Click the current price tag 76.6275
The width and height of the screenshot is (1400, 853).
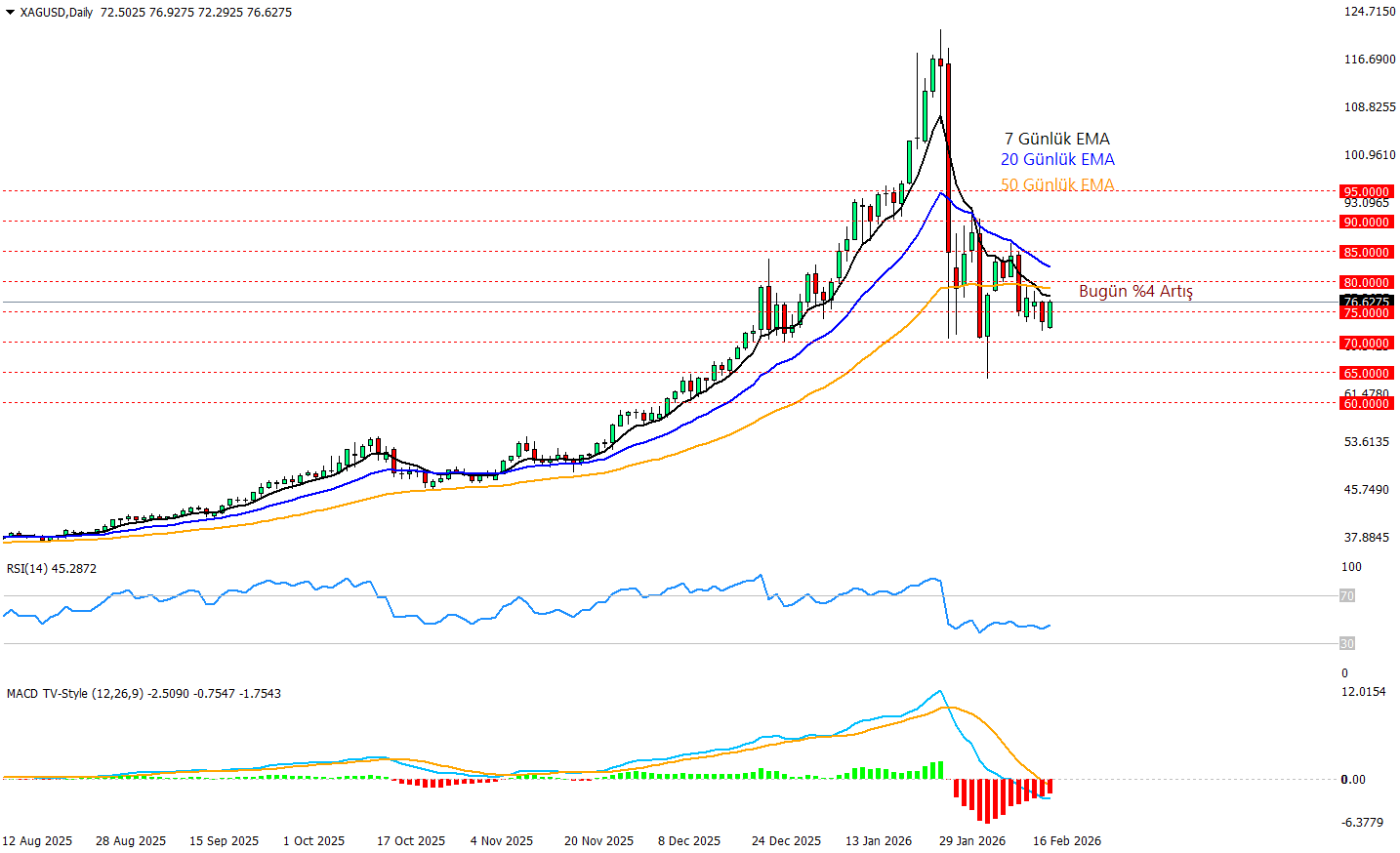(1365, 302)
